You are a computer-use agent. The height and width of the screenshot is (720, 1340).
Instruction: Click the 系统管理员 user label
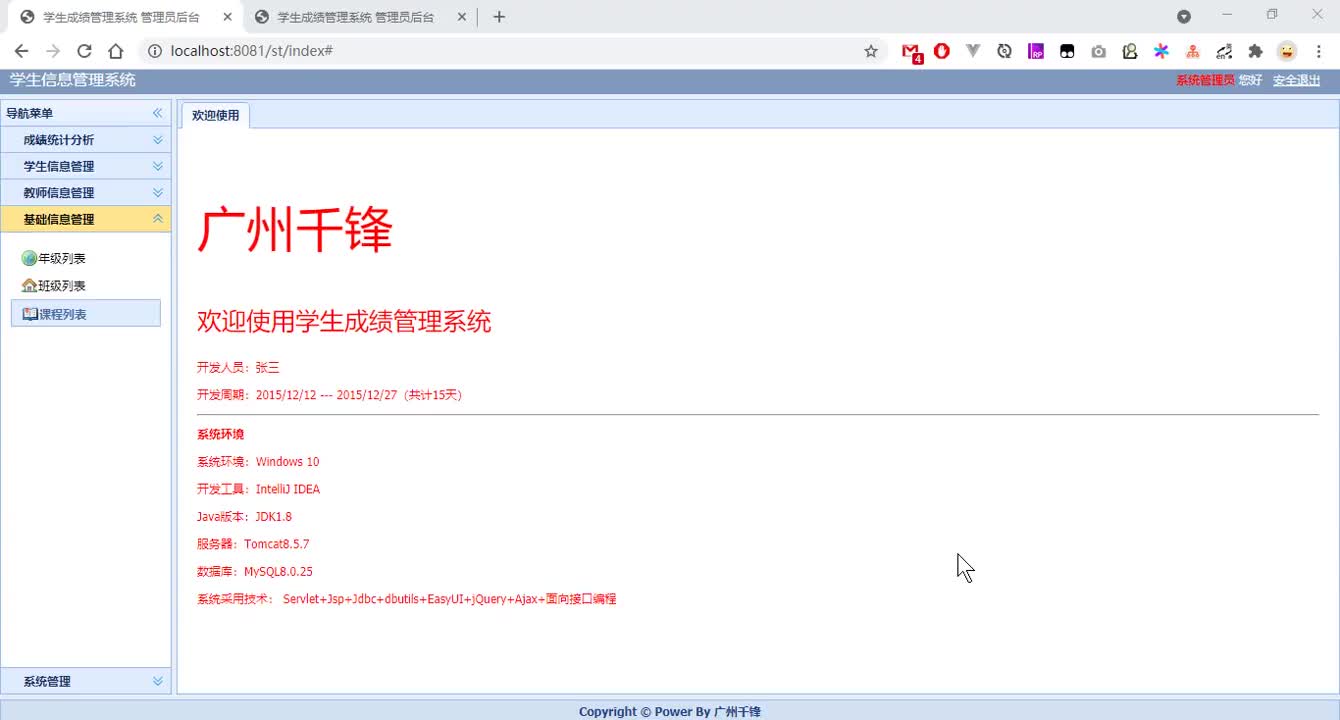coord(1205,80)
